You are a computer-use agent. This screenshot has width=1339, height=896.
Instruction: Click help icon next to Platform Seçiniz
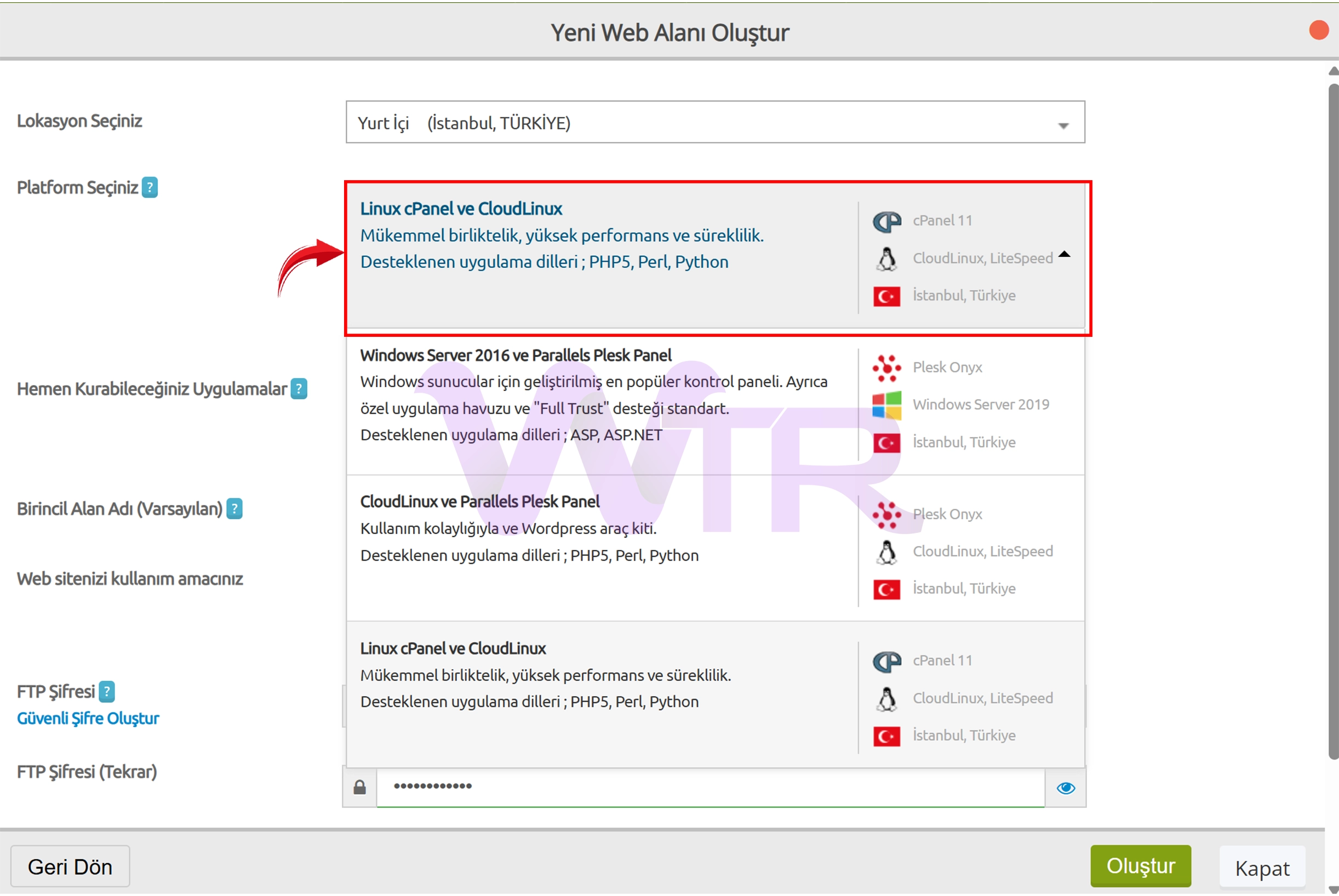click(x=150, y=187)
